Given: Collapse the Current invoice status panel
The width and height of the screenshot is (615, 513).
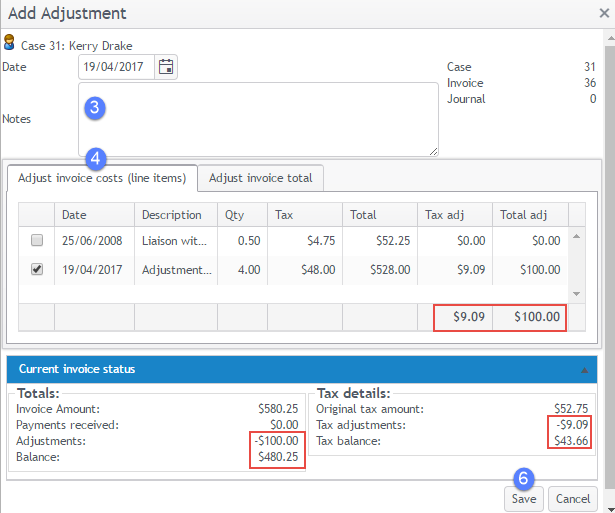Looking at the screenshot, I should coord(584,369).
